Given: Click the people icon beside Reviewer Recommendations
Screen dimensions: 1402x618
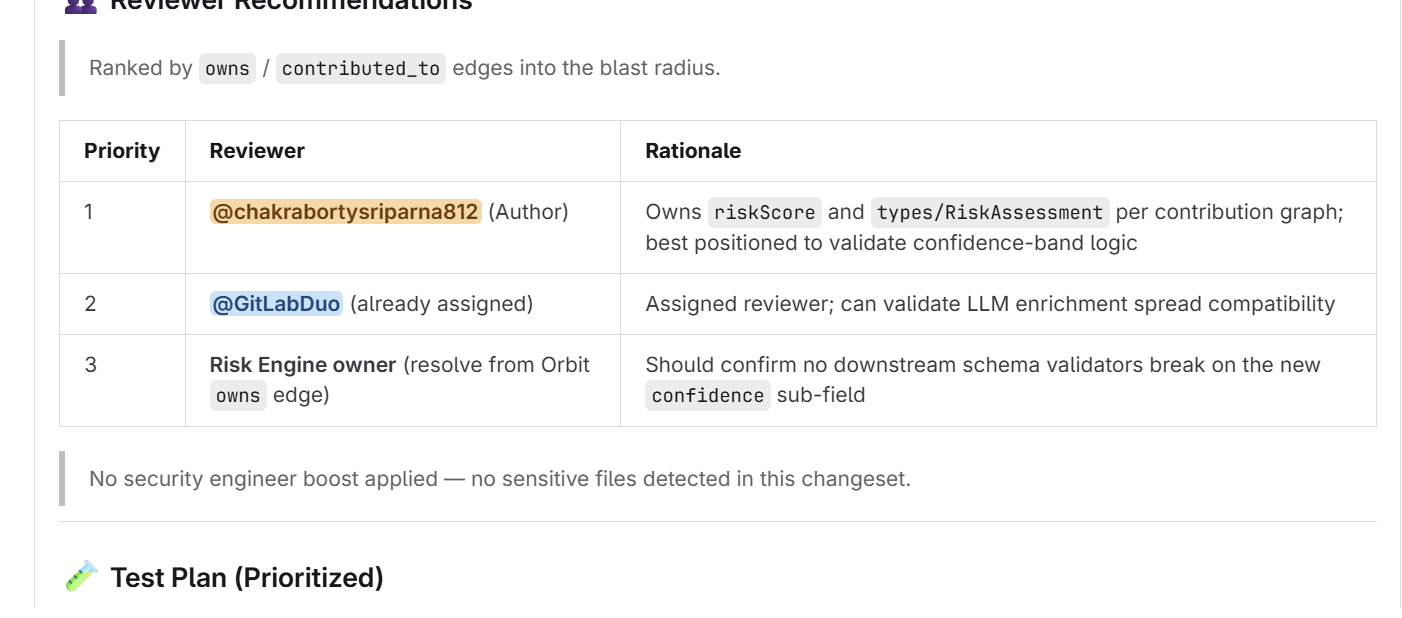Looking at the screenshot, I should coord(82,4).
